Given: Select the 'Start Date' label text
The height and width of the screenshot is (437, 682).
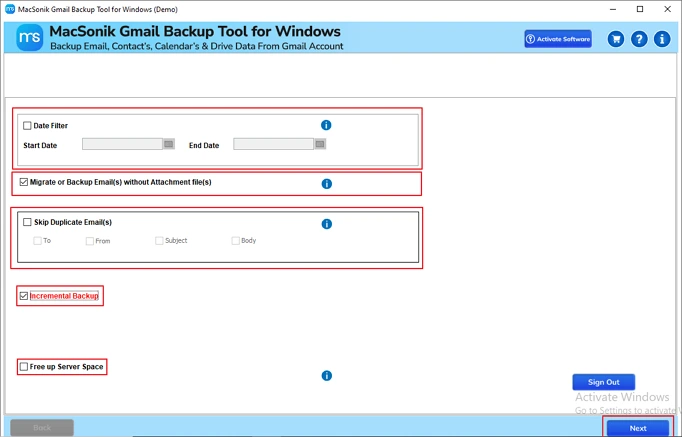Looking at the screenshot, I should 40,145.
